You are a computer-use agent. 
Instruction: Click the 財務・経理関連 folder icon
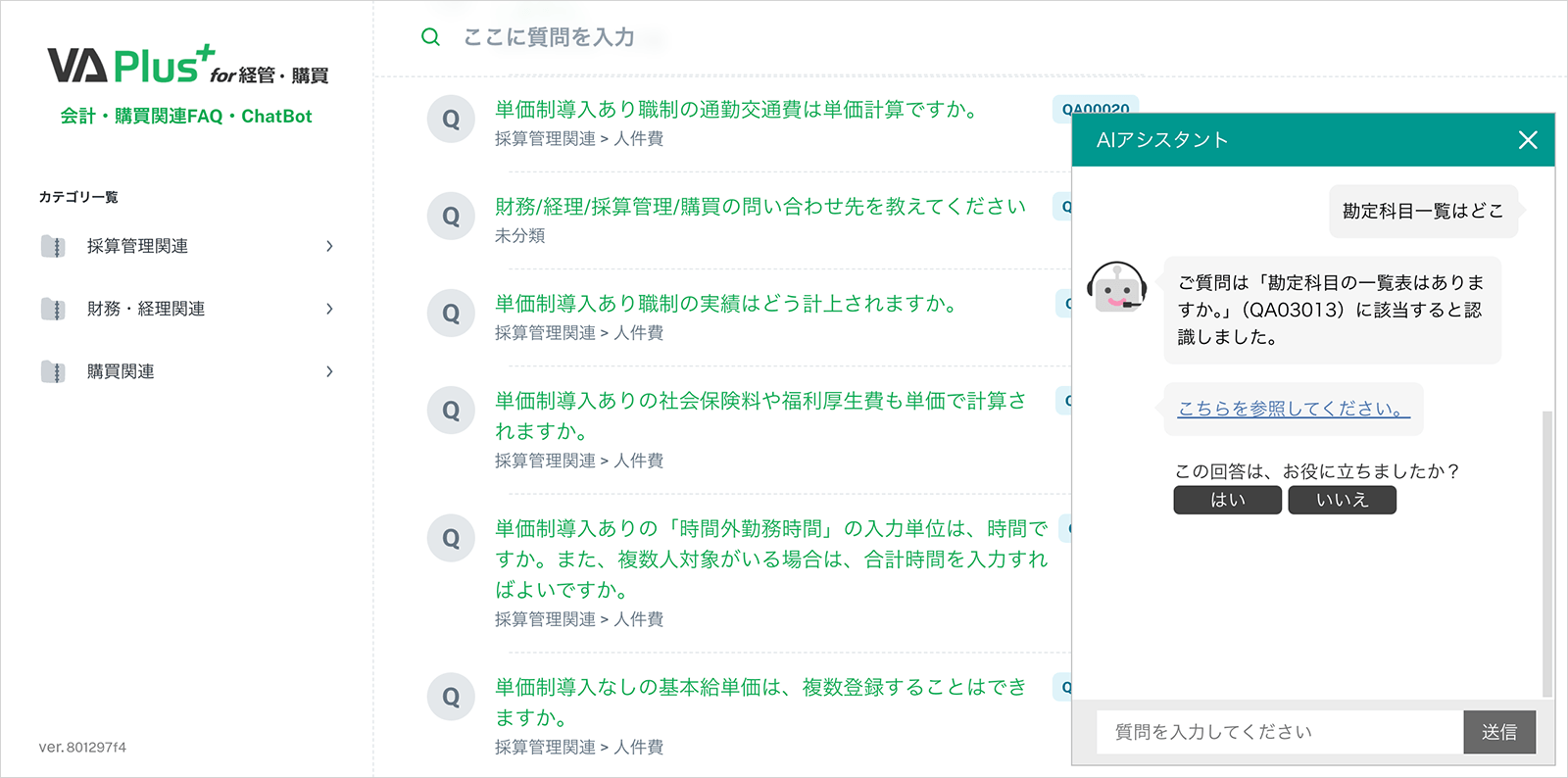[53, 309]
